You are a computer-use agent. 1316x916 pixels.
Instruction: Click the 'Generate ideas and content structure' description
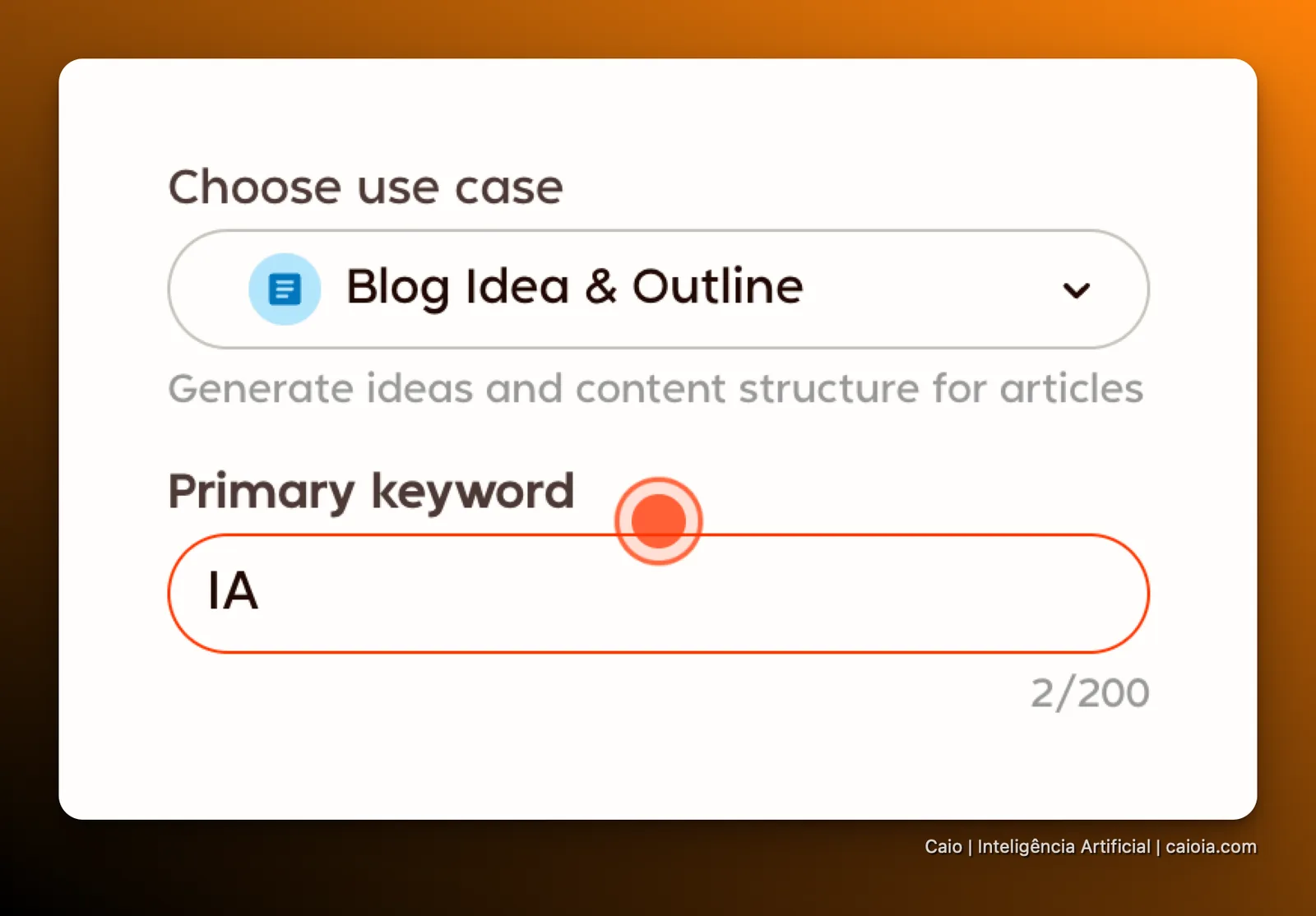tap(656, 388)
